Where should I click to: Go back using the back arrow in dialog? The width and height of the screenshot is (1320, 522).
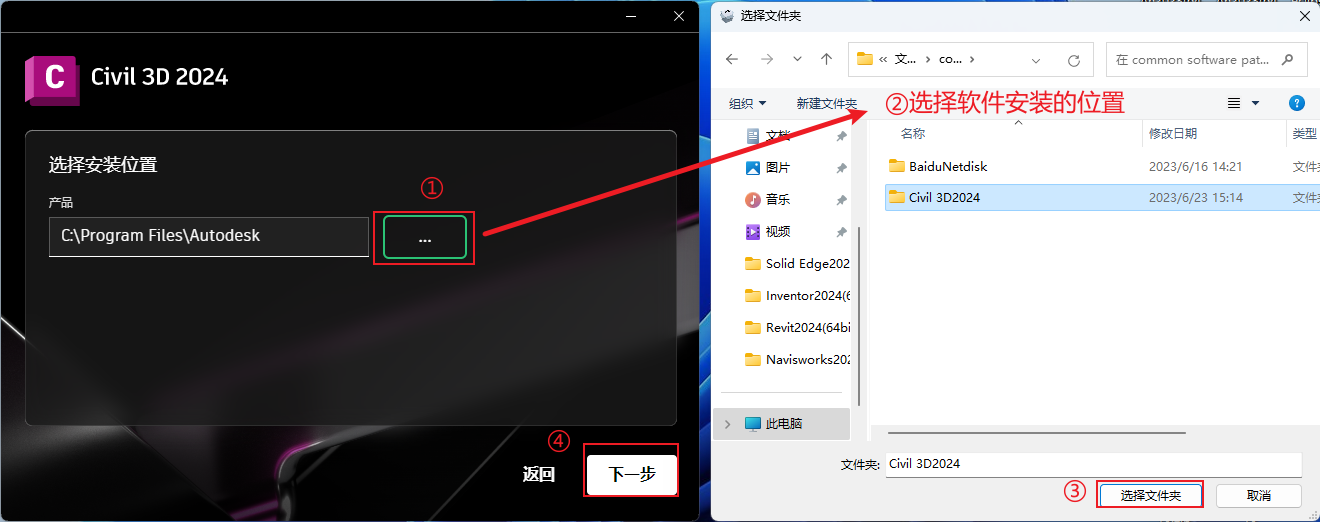pyautogui.click(x=732, y=59)
